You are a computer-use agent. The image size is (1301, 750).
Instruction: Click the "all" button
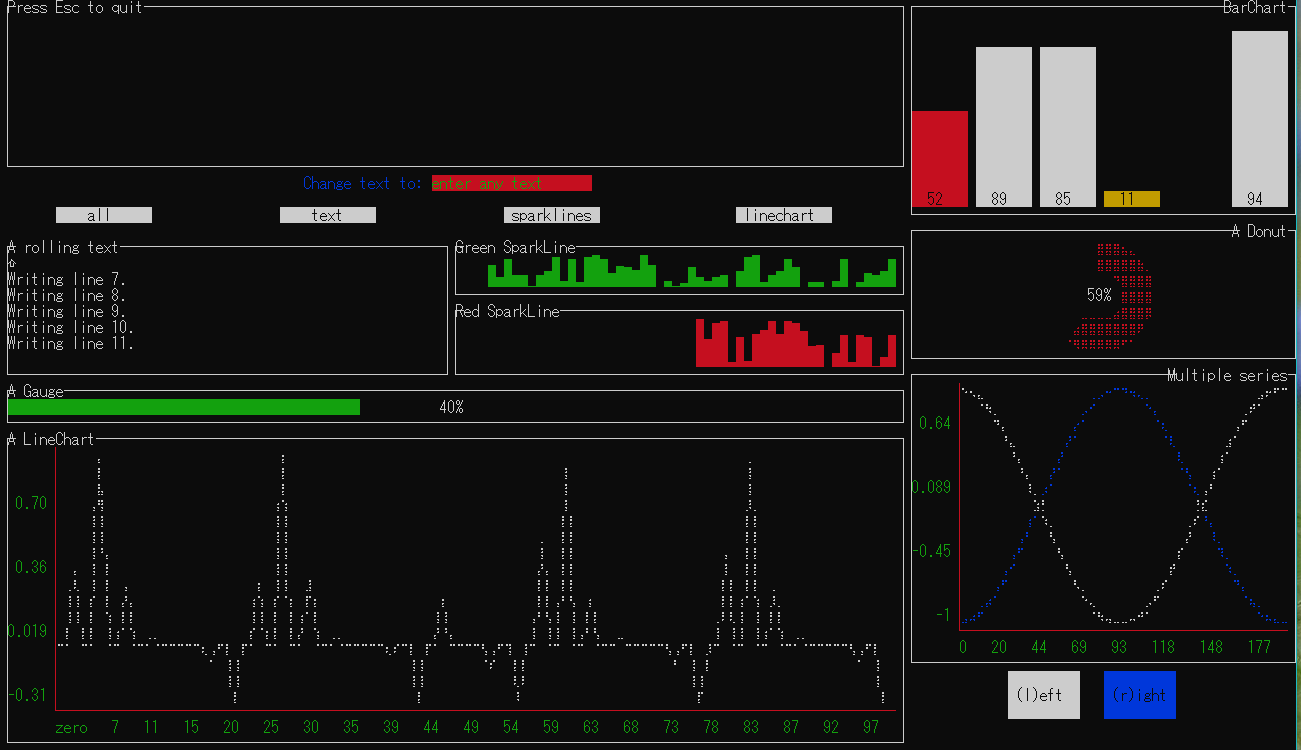tap(104, 215)
